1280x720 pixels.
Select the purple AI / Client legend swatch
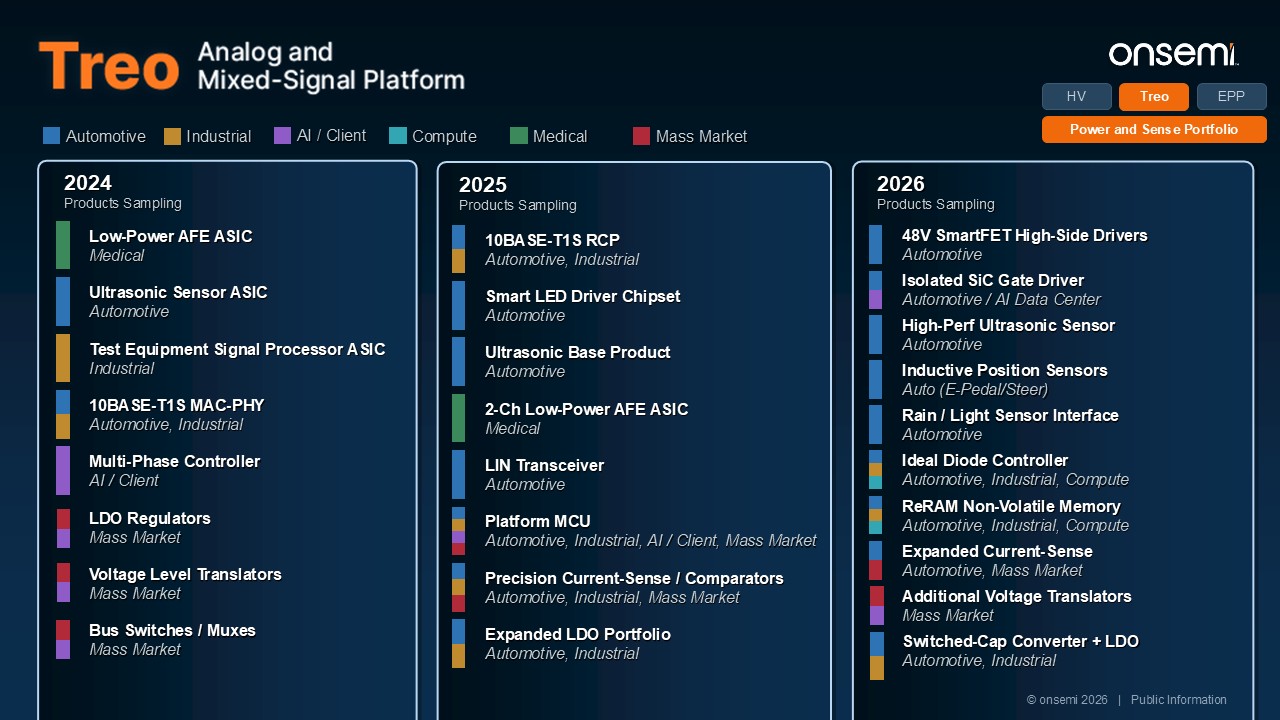coord(282,135)
